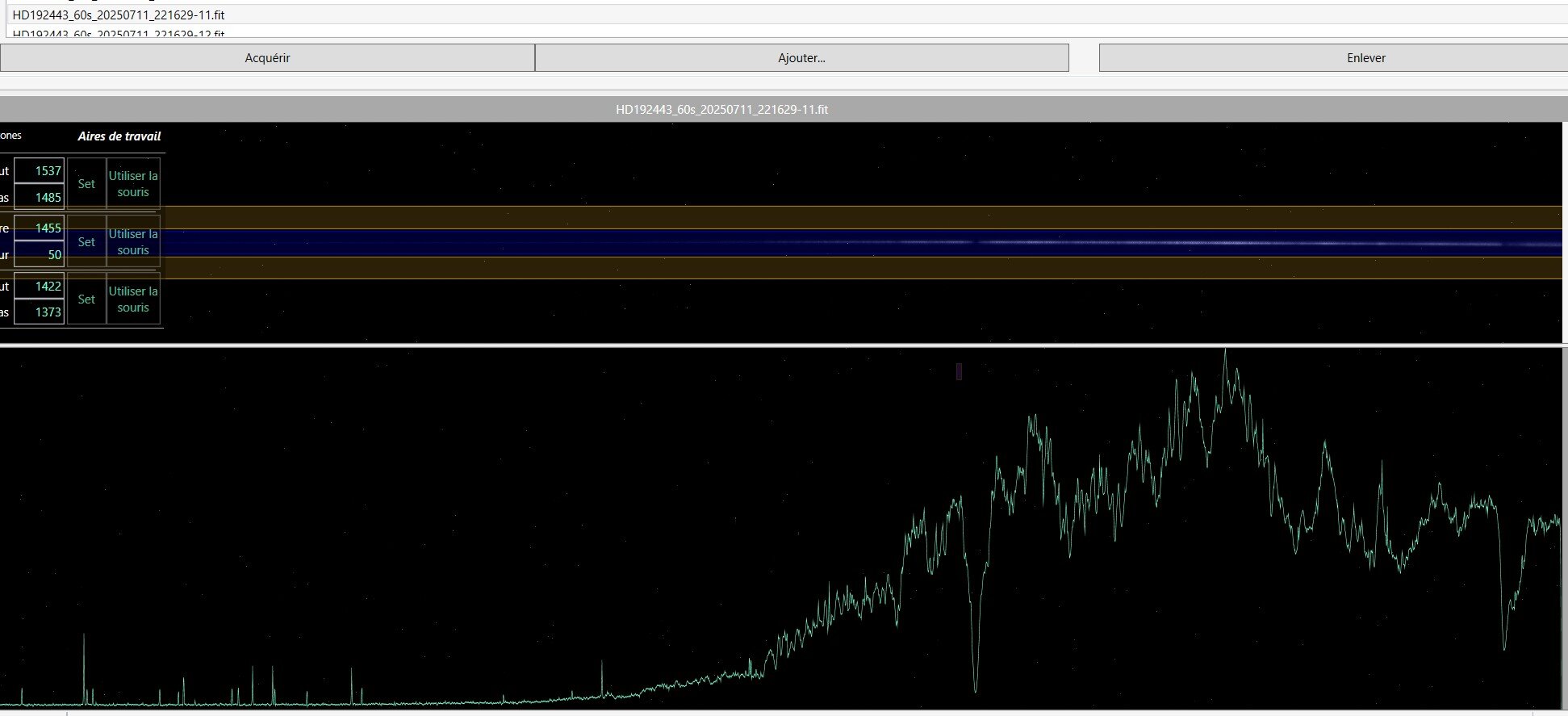Click the width field showing 50
This screenshot has height=716, width=1568.
39,254
